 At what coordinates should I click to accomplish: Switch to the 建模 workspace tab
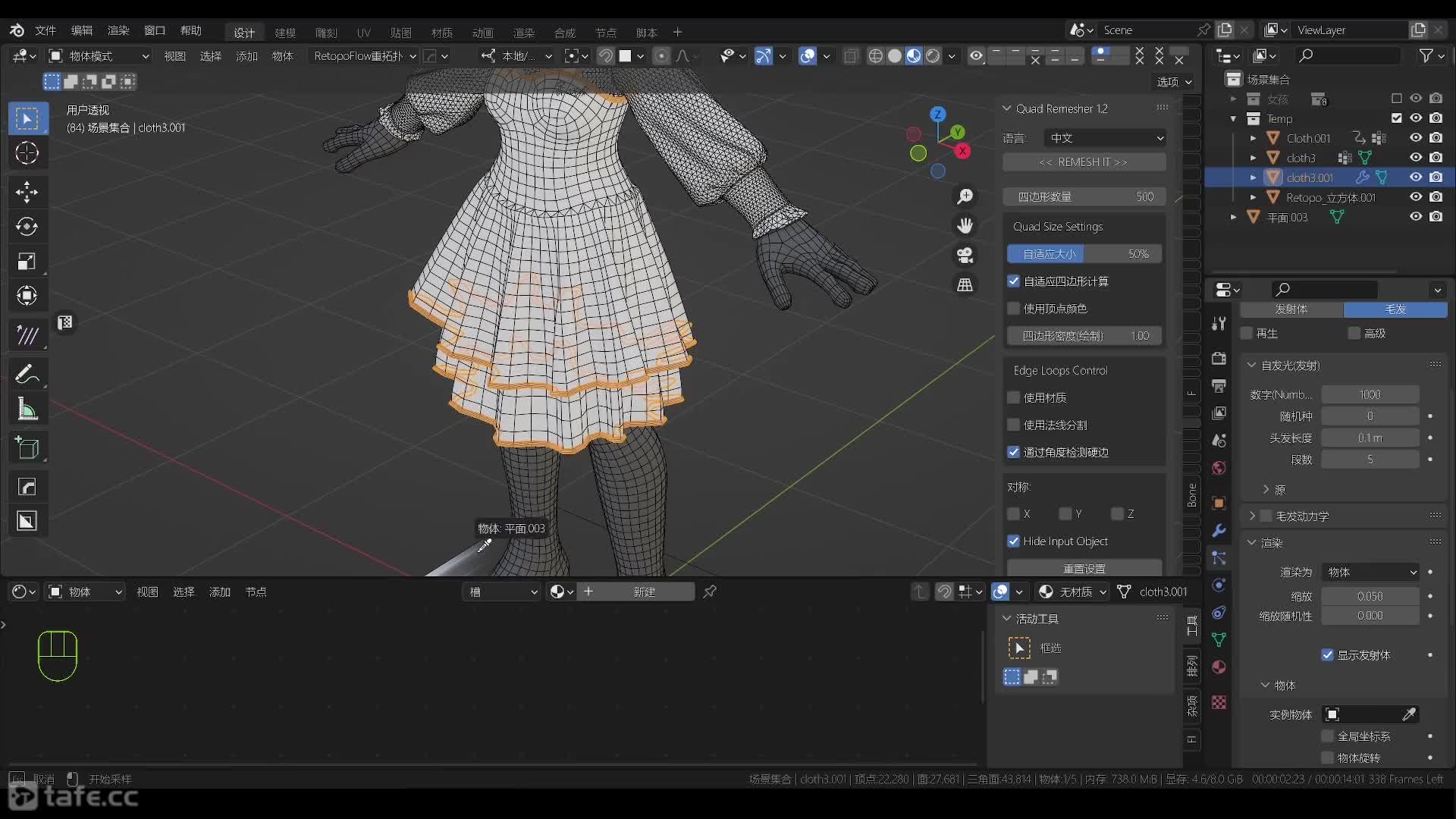285,33
